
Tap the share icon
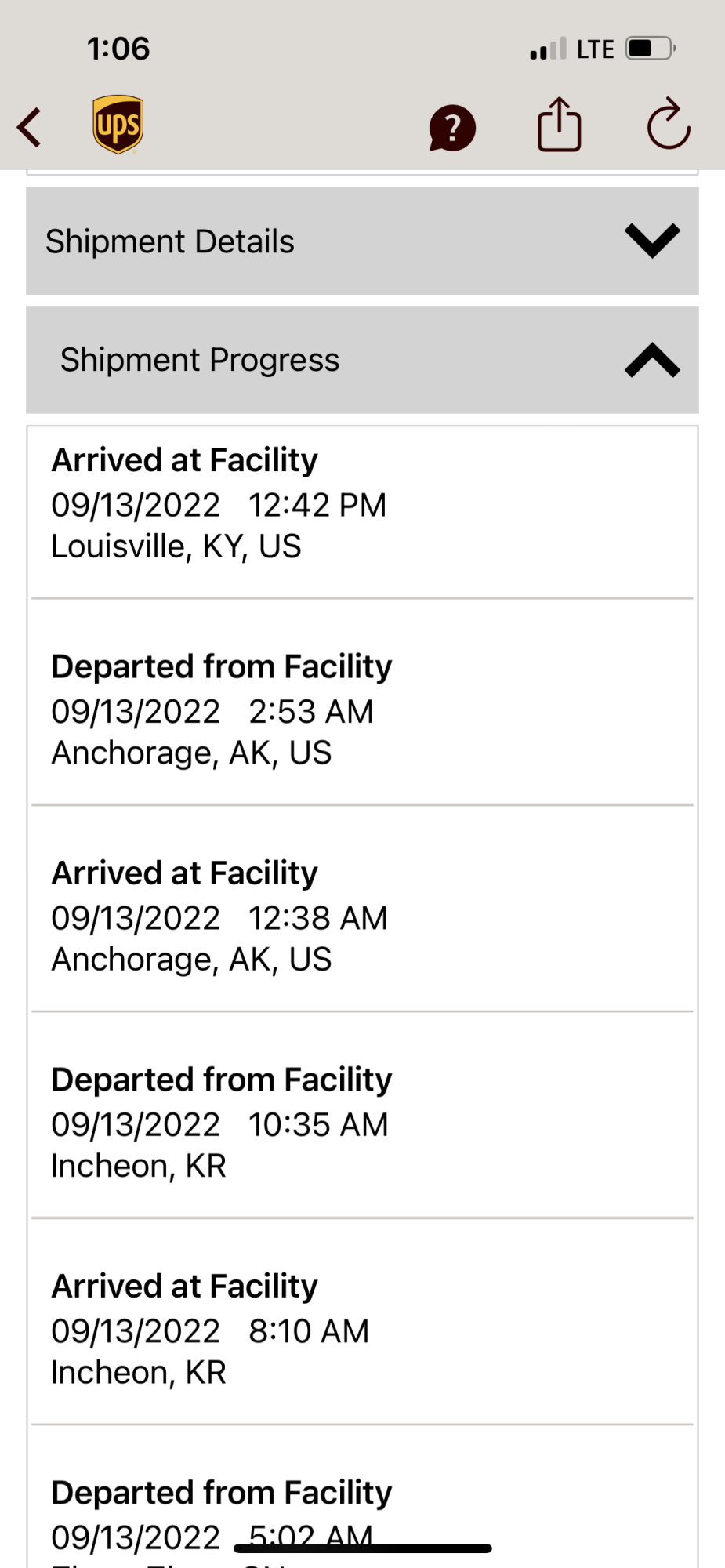point(559,124)
